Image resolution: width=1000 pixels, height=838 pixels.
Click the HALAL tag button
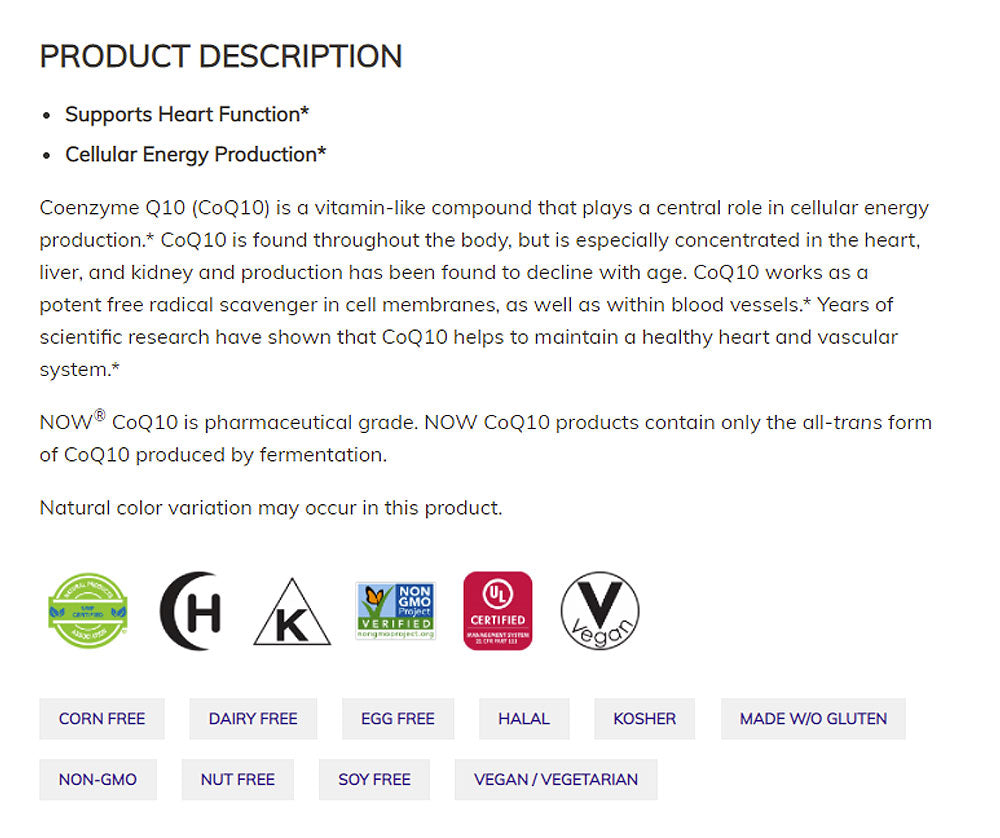(524, 719)
